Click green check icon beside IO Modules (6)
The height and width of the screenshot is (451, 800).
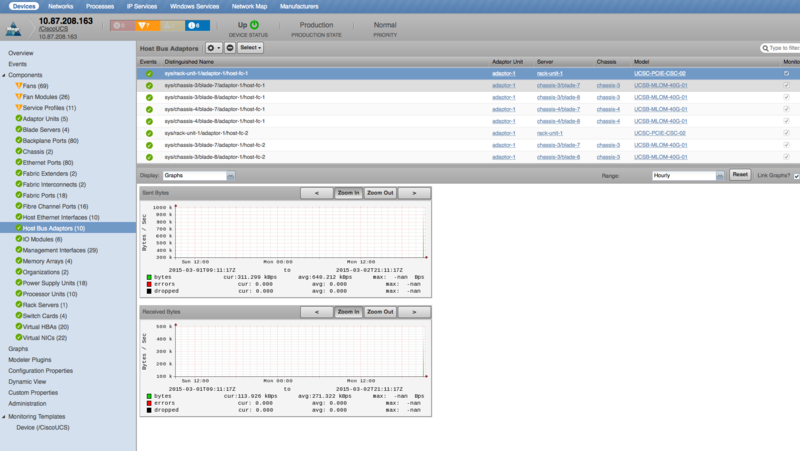(x=19, y=239)
